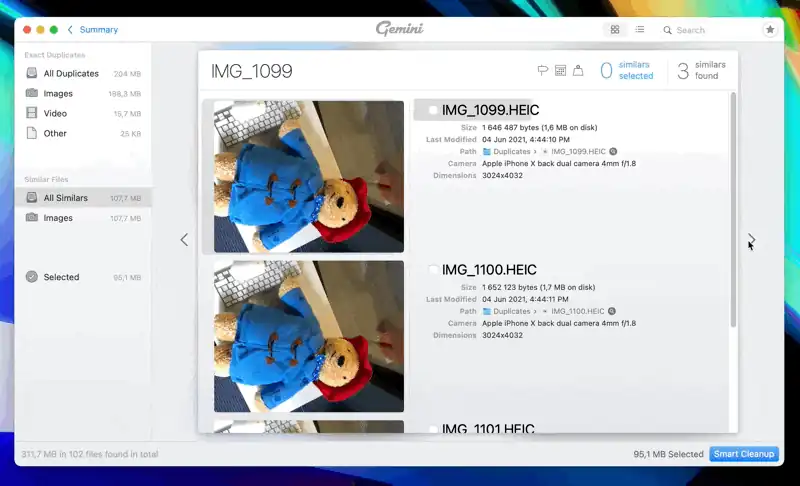Click Duplicates folder in IMG_1100 path
800x486 pixels.
(x=507, y=311)
